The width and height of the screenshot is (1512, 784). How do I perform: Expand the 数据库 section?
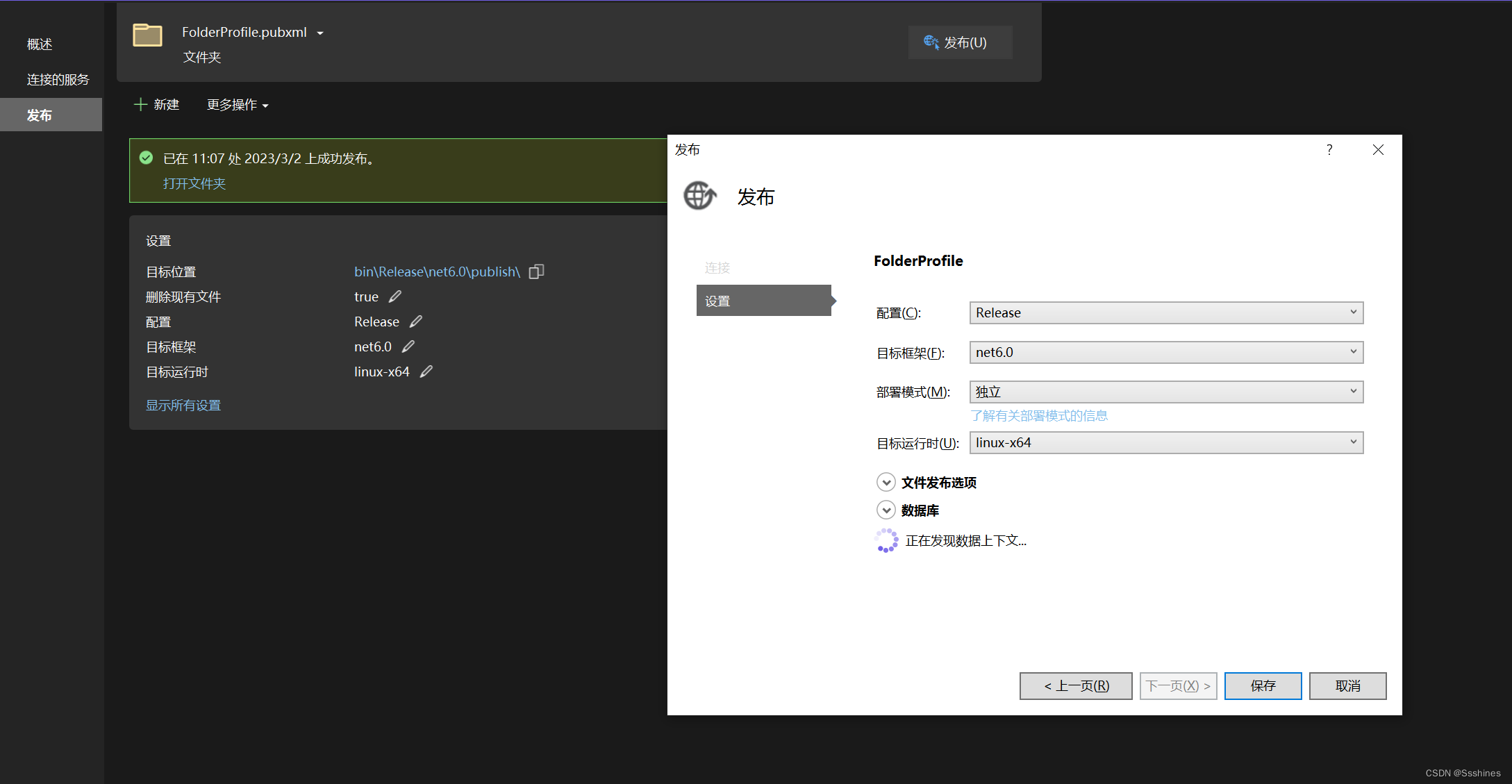[885, 510]
